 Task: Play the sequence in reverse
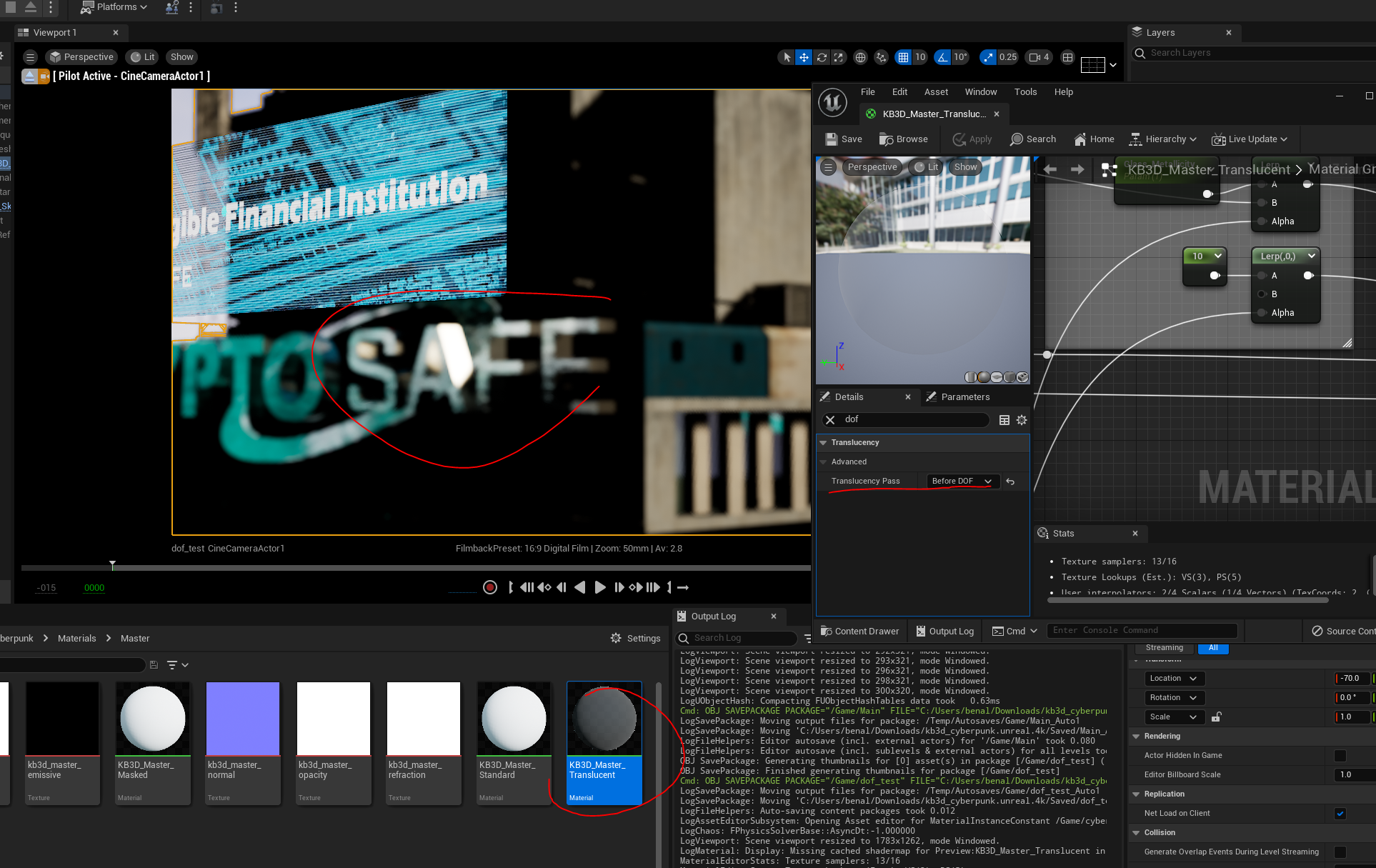(580, 587)
